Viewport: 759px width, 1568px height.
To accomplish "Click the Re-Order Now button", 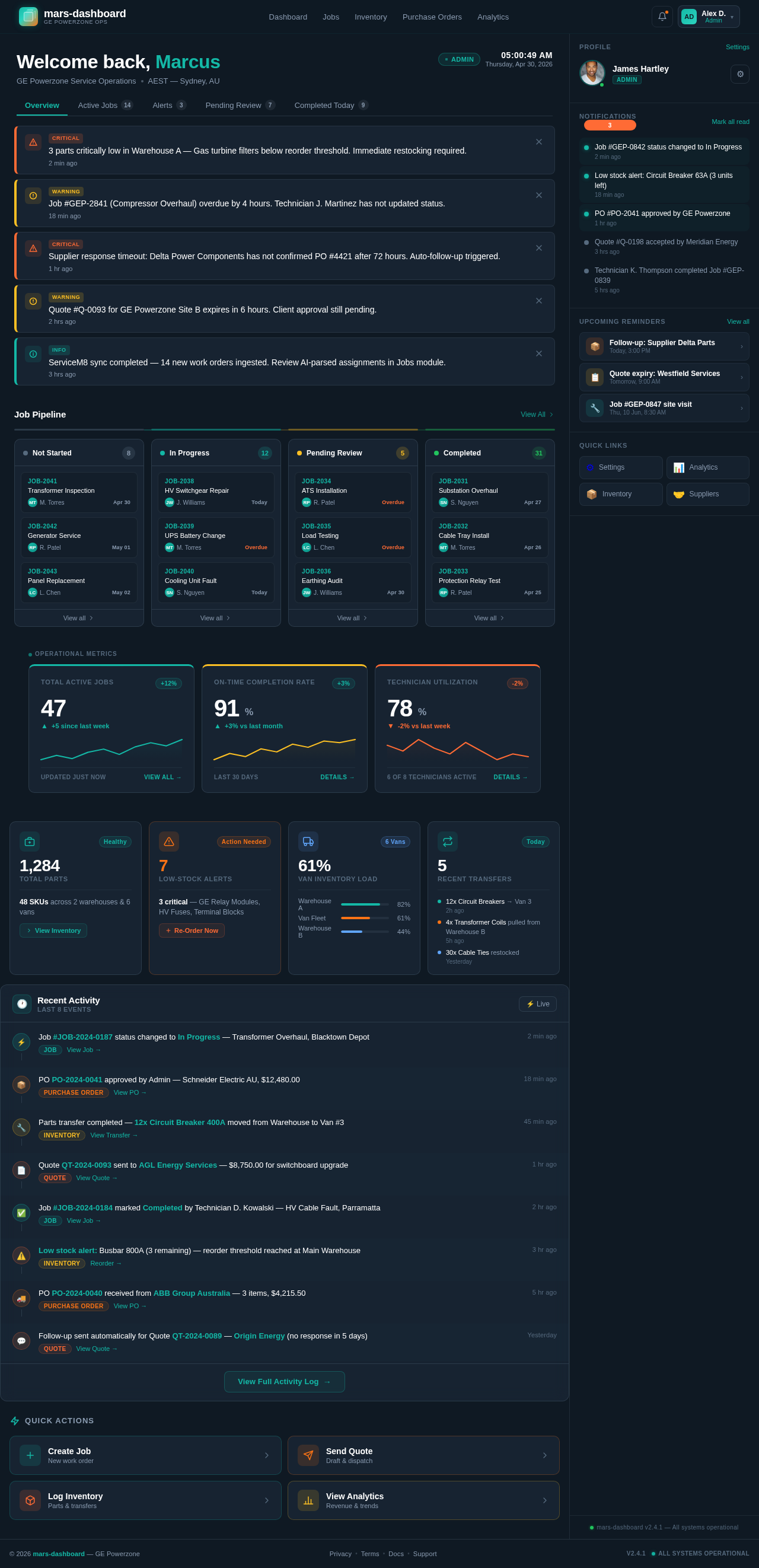I will pyautogui.click(x=192, y=930).
